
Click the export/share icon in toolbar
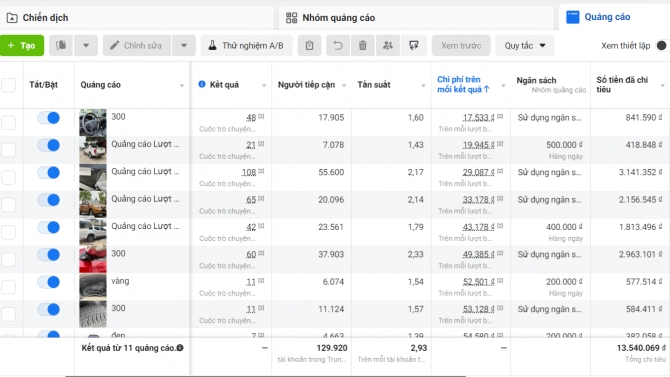point(414,45)
